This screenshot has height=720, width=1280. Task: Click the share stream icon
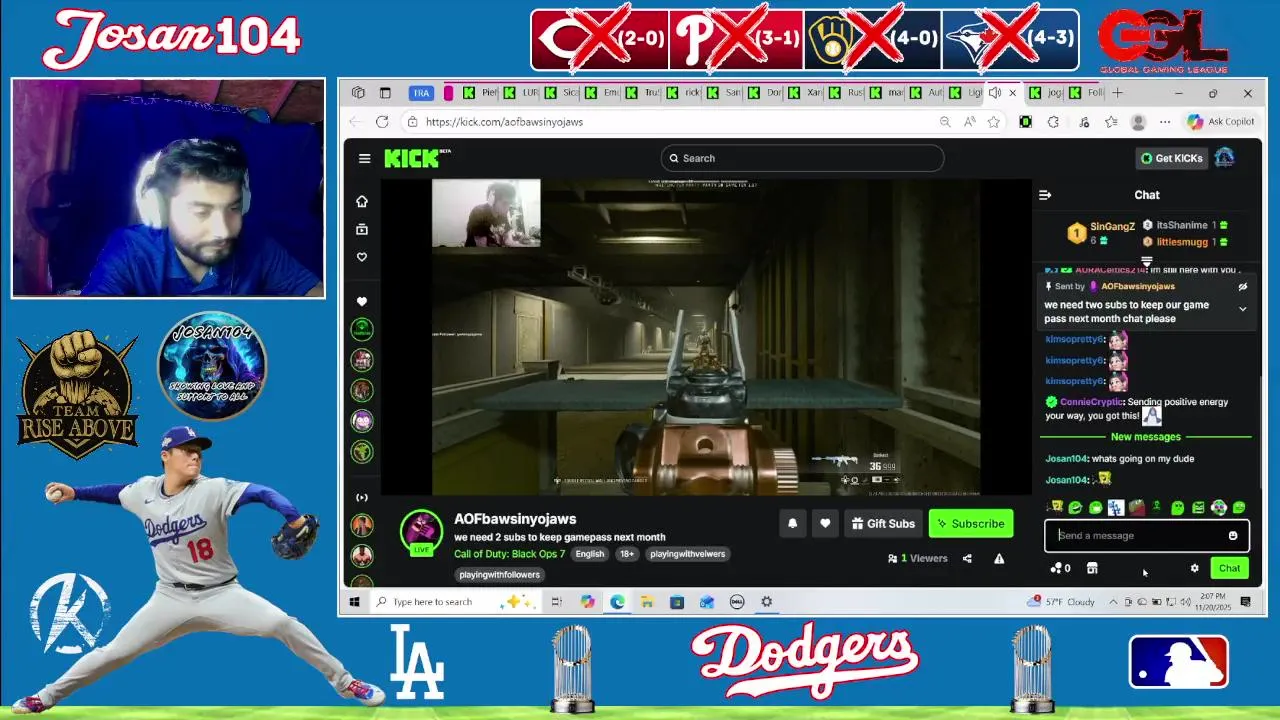967,558
